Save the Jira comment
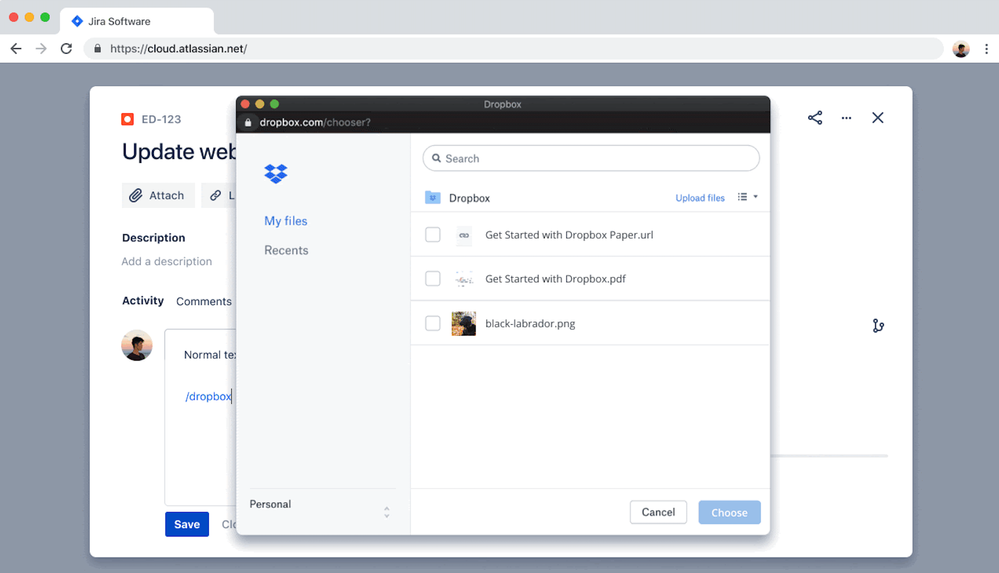The image size is (999, 573). click(x=187, y=524)
